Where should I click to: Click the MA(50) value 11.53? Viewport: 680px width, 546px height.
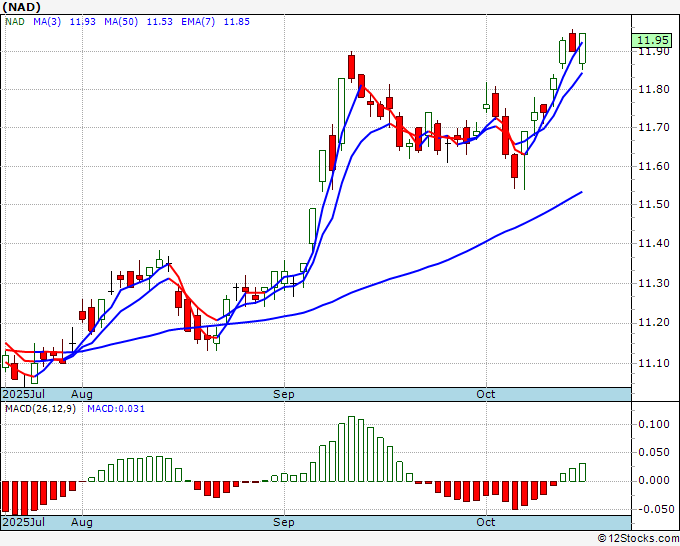(160, 22)
